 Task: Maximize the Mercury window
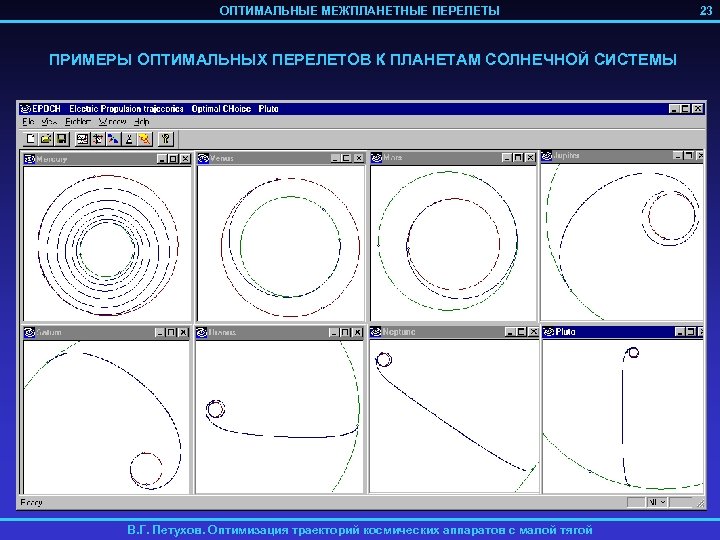point(173,159)
